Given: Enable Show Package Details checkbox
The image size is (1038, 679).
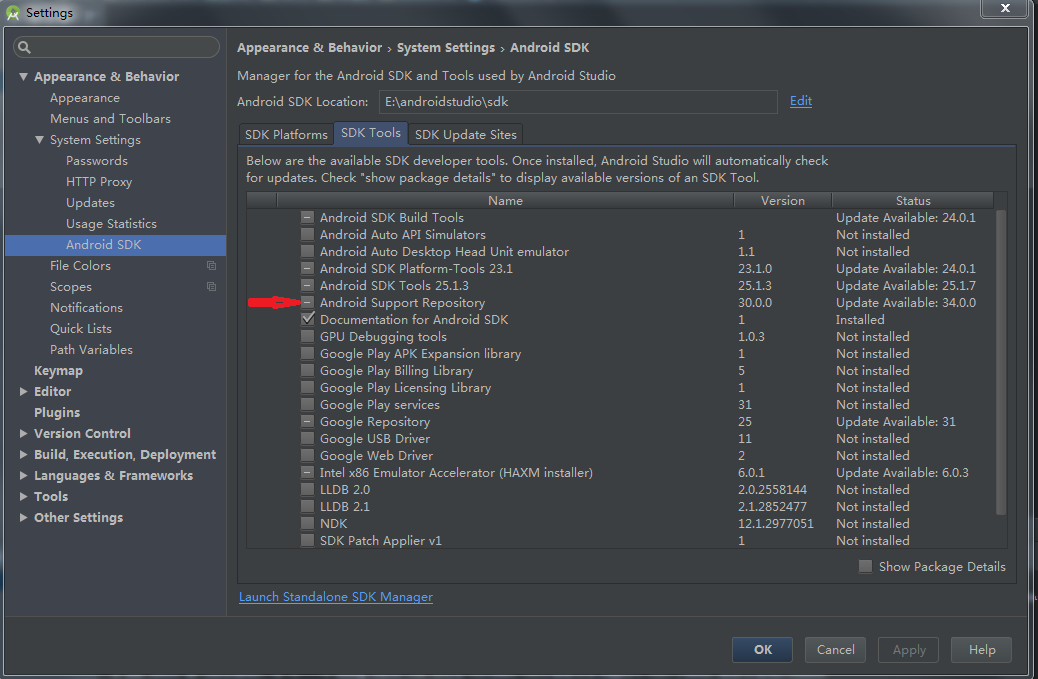Looking at the screenshot, I should point(865,567).
